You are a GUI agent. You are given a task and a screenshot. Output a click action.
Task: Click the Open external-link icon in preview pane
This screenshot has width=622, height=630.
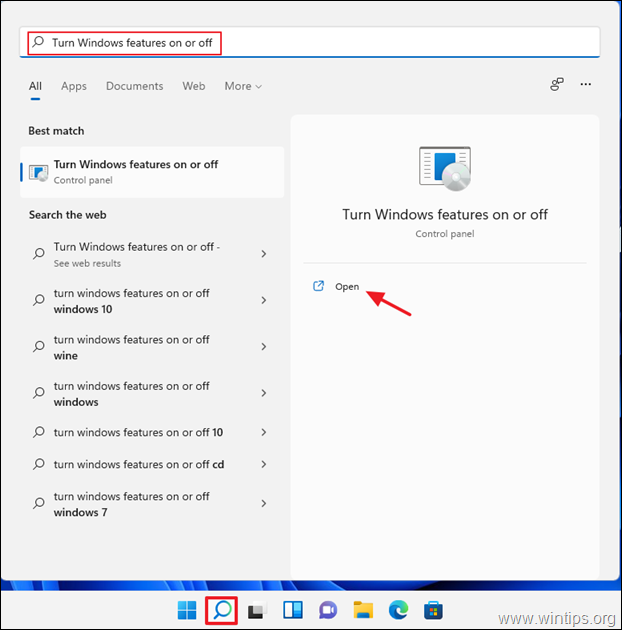[318, 286]
